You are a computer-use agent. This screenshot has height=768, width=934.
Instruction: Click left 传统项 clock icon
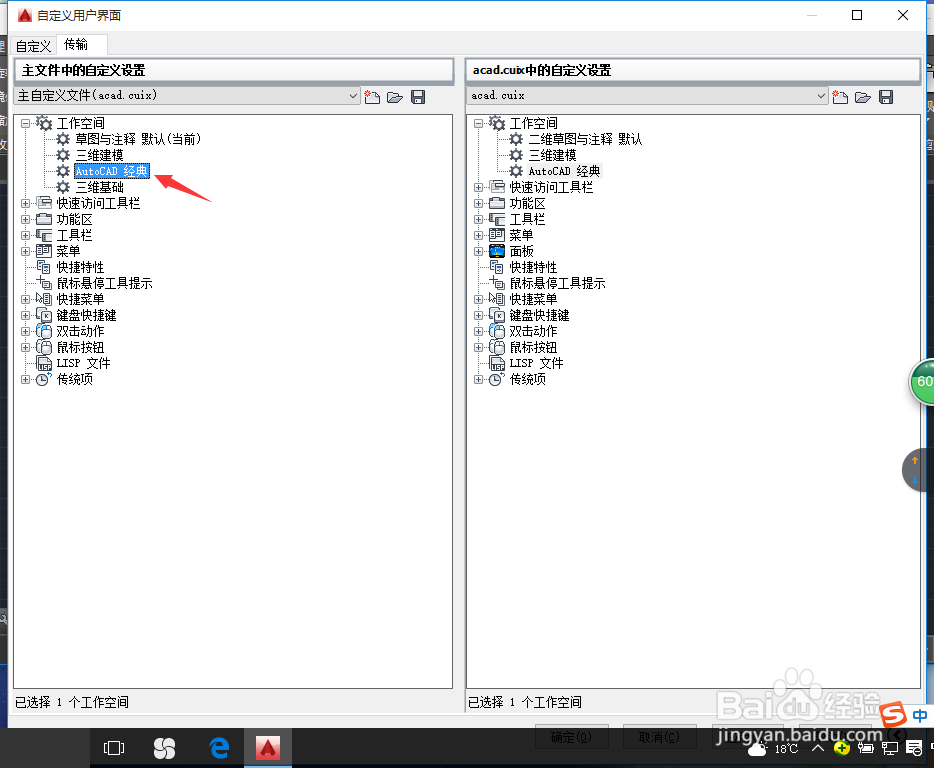(x=44, y=380)
